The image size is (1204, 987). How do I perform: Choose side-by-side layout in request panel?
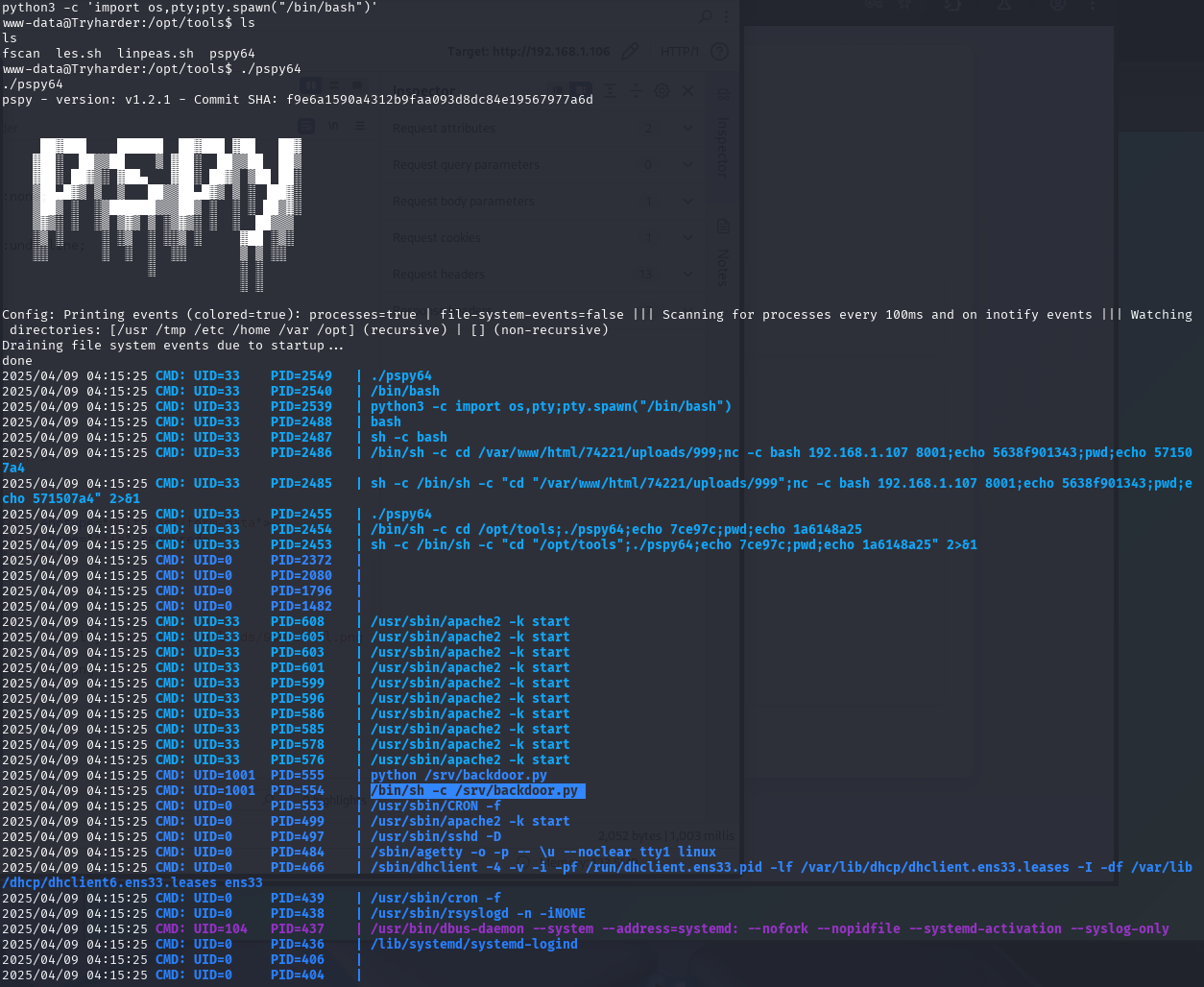(x=311, y=86)
